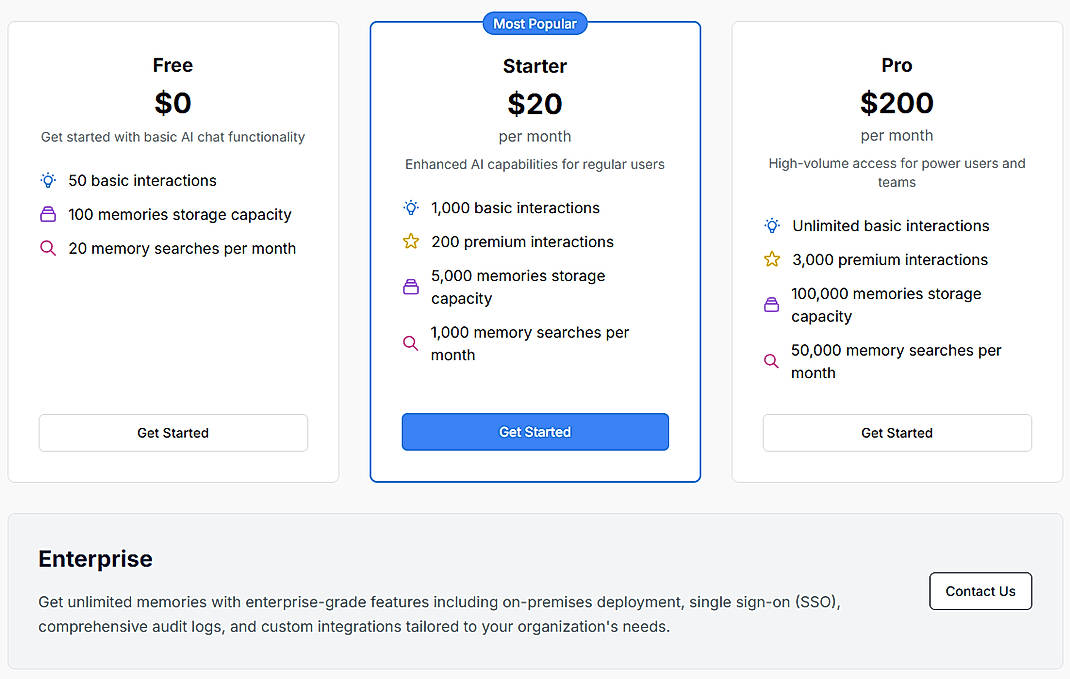The height and width of the screenshot is (679, 1070).
Task: Click the magnifier icon beside "50,000 memory searches"
Action: (772, 361)
